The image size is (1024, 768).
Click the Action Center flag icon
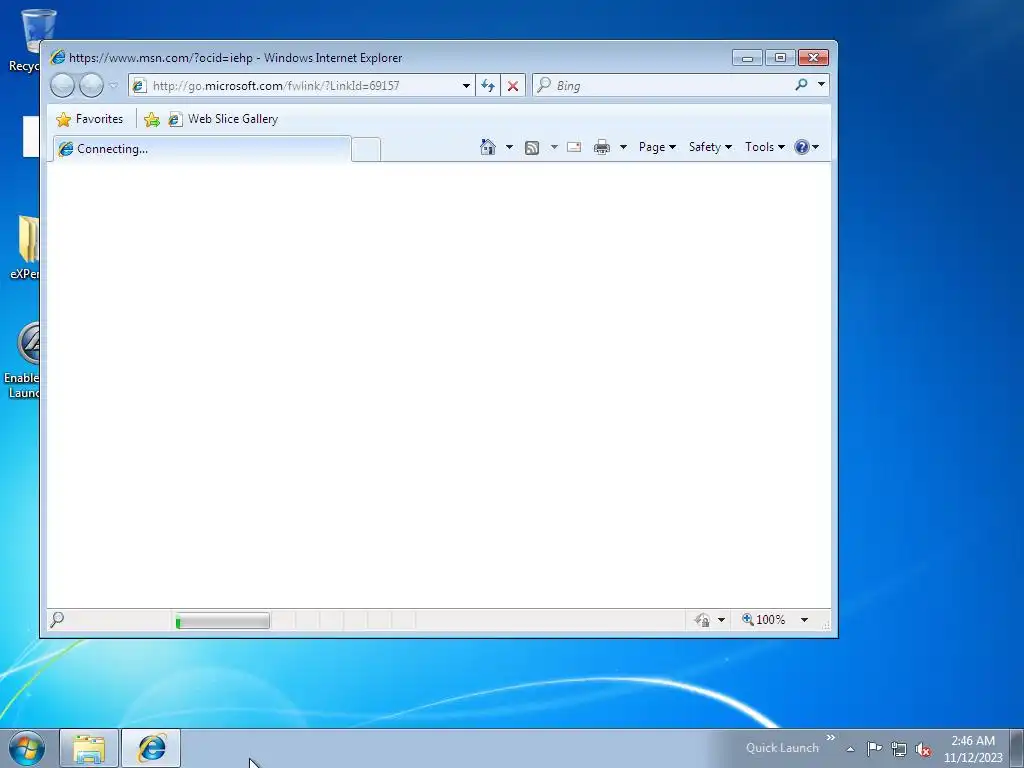(x=874, y=749)
